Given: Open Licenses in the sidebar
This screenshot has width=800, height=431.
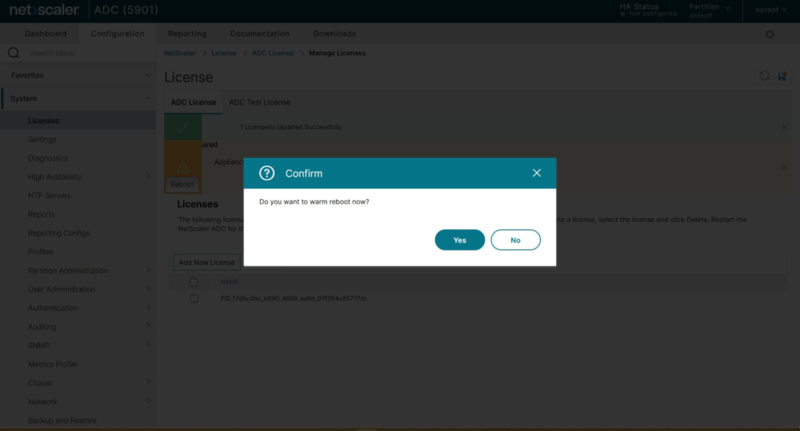Looking at the screenshot, I should [43, 120].
